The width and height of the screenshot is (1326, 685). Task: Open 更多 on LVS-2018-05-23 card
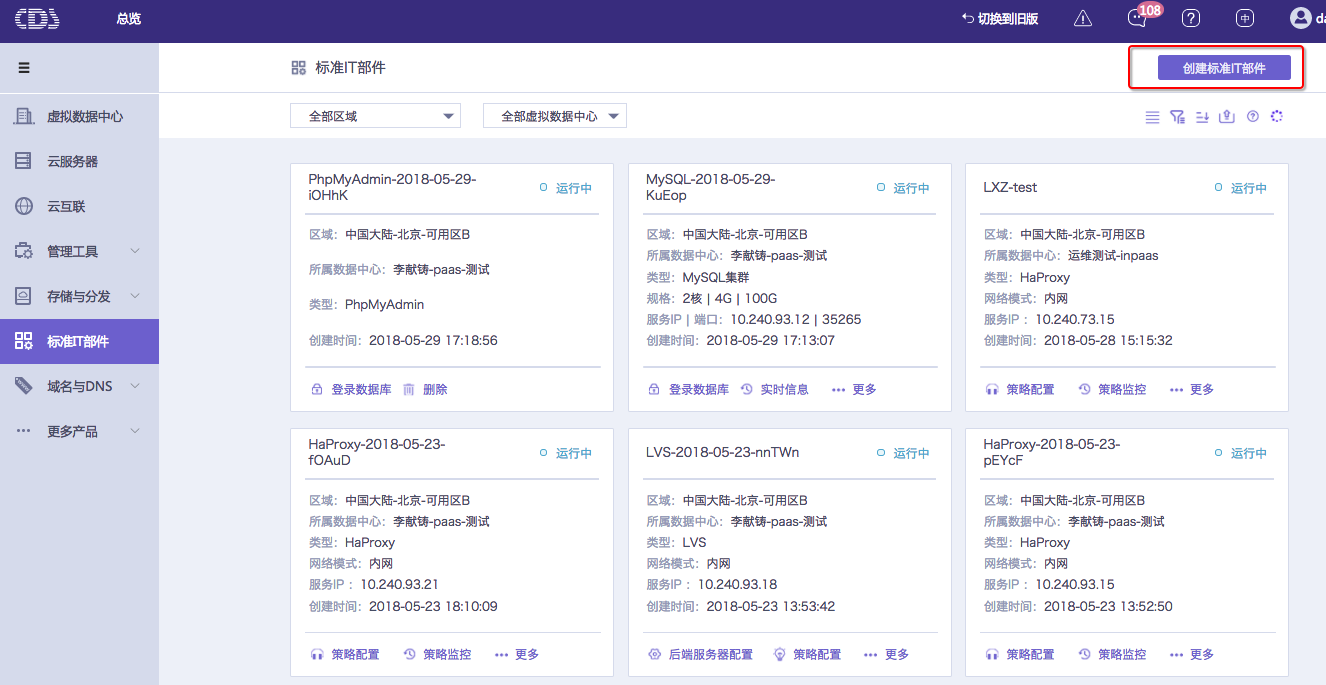[x=887, y=654]
